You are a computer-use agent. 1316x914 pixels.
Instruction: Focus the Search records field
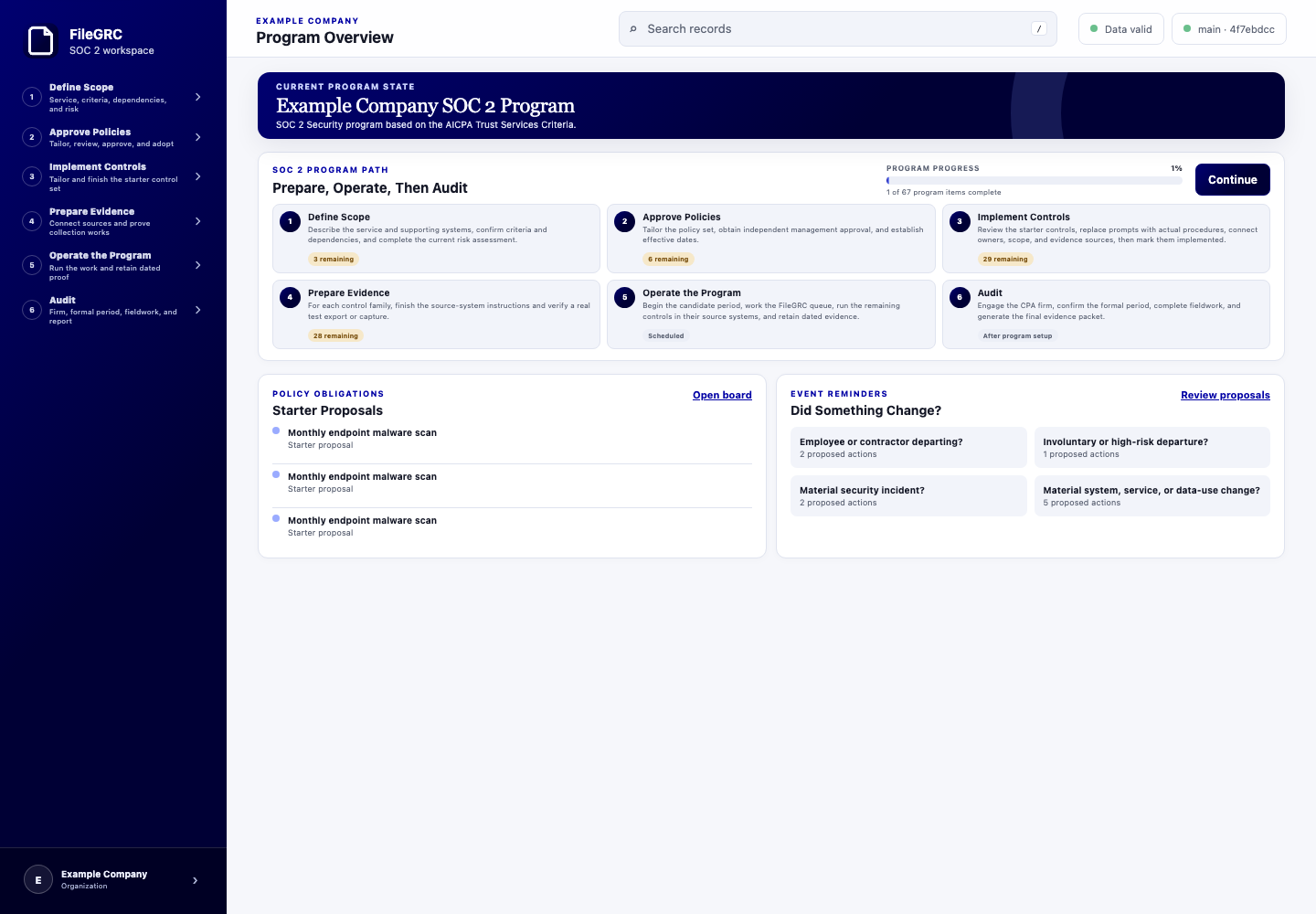[x=838, y=29]
